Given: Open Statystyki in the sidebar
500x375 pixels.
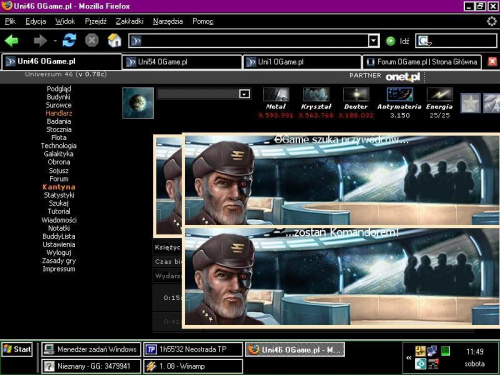Looking at the screenshot, I should tap(59, 195).
